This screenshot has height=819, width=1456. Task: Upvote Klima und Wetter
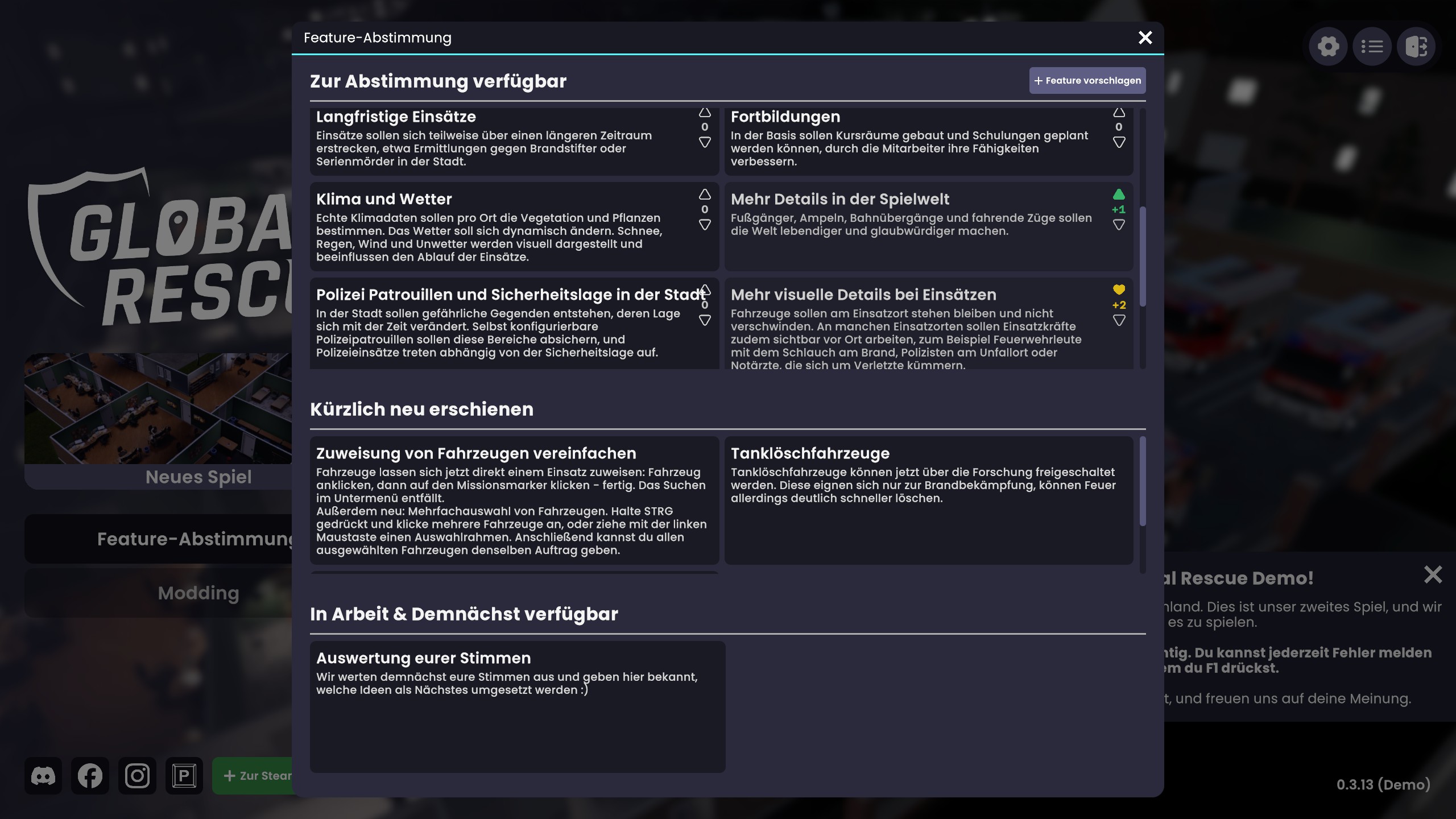click(x=705, y=195)
